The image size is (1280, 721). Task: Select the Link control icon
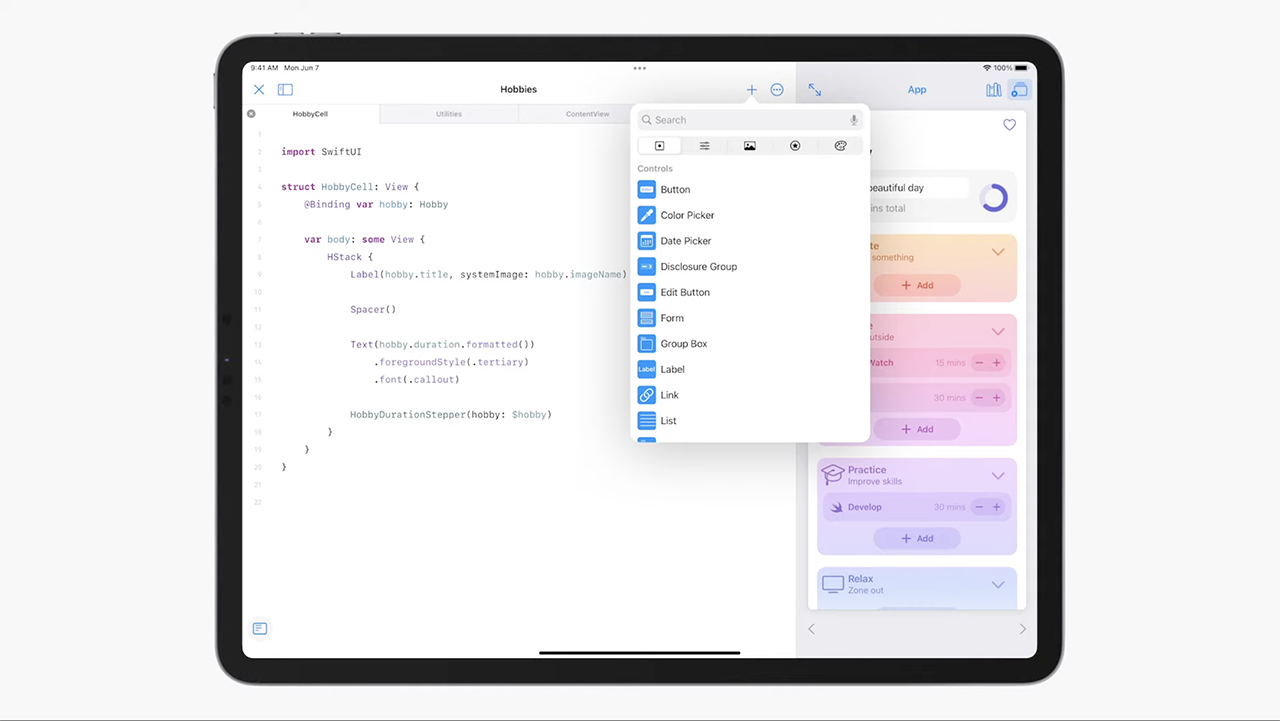(647, 395)
